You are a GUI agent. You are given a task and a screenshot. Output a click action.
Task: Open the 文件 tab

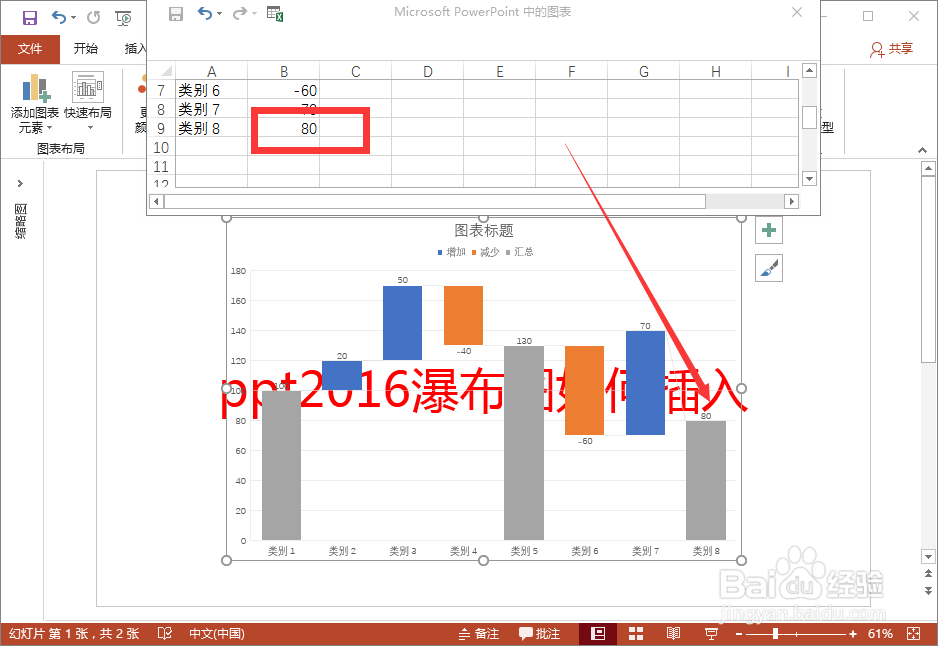30,49
